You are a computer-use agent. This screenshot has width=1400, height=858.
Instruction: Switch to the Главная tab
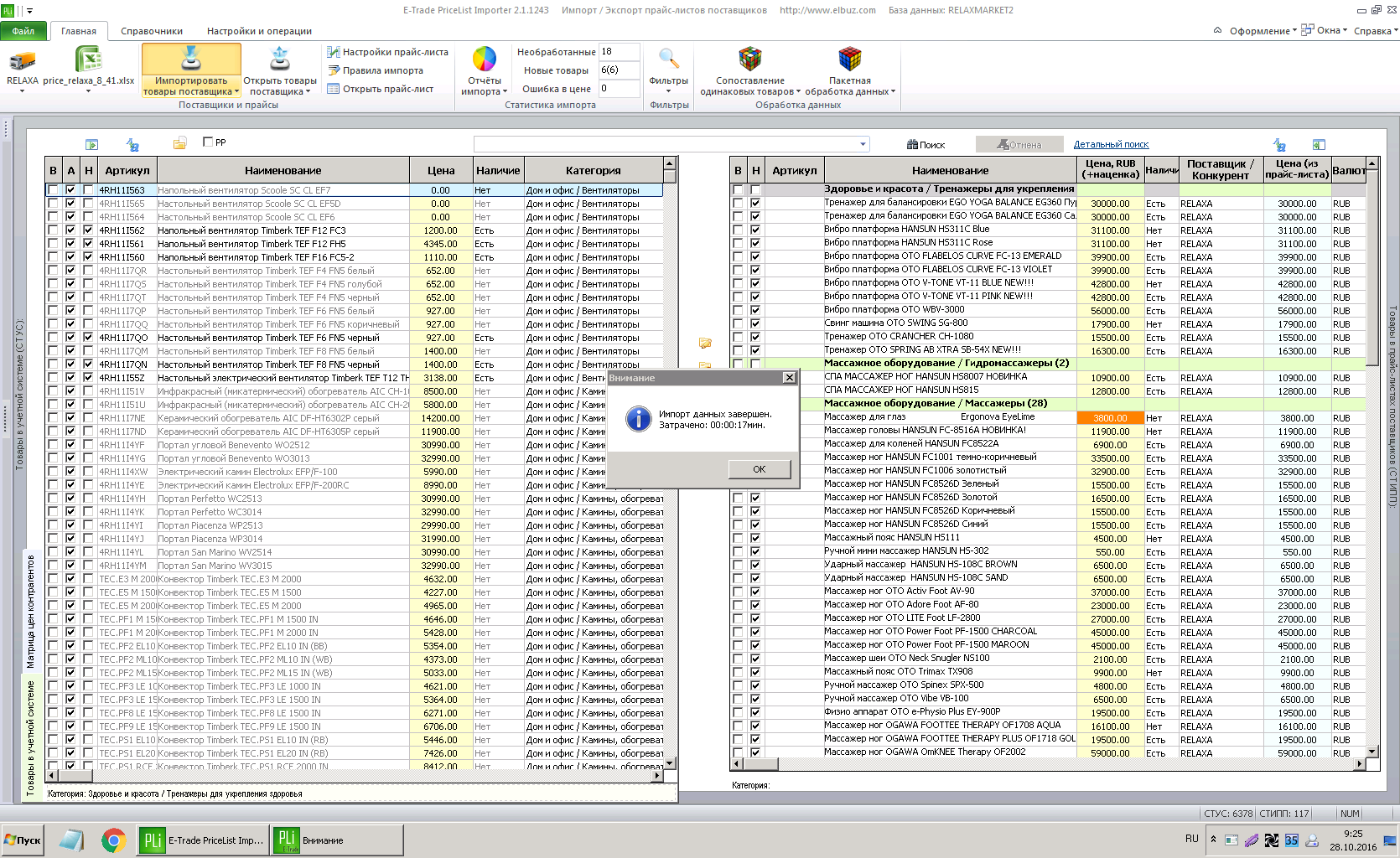pos(79,31)
